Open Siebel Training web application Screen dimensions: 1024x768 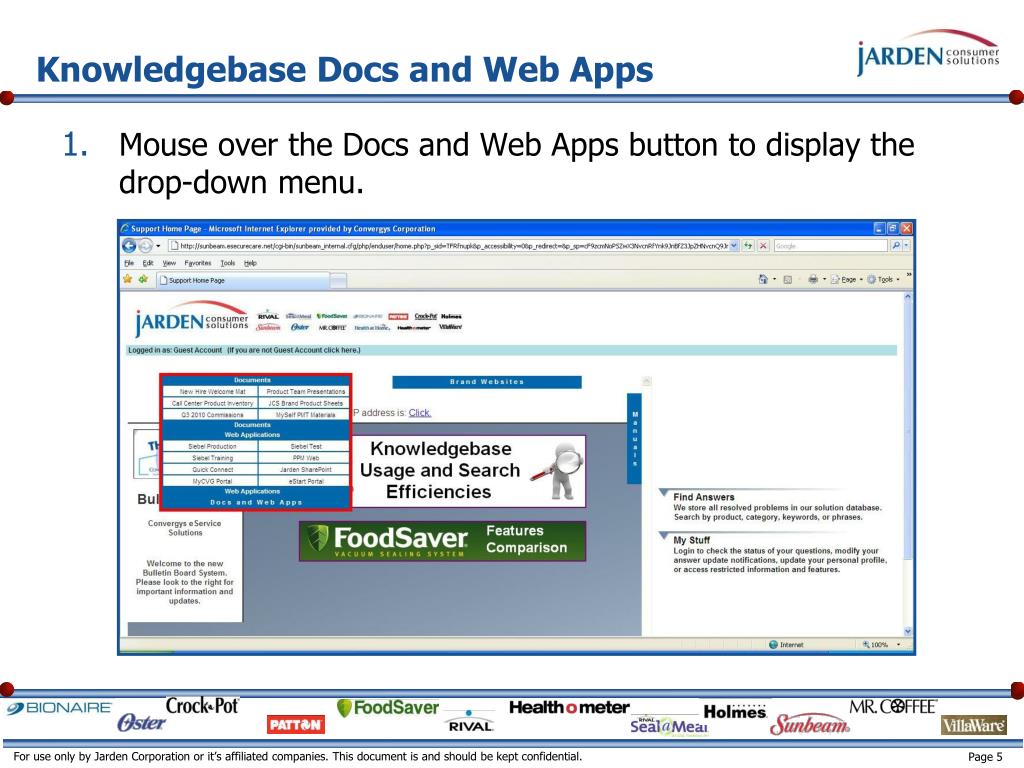pos(212,458)
